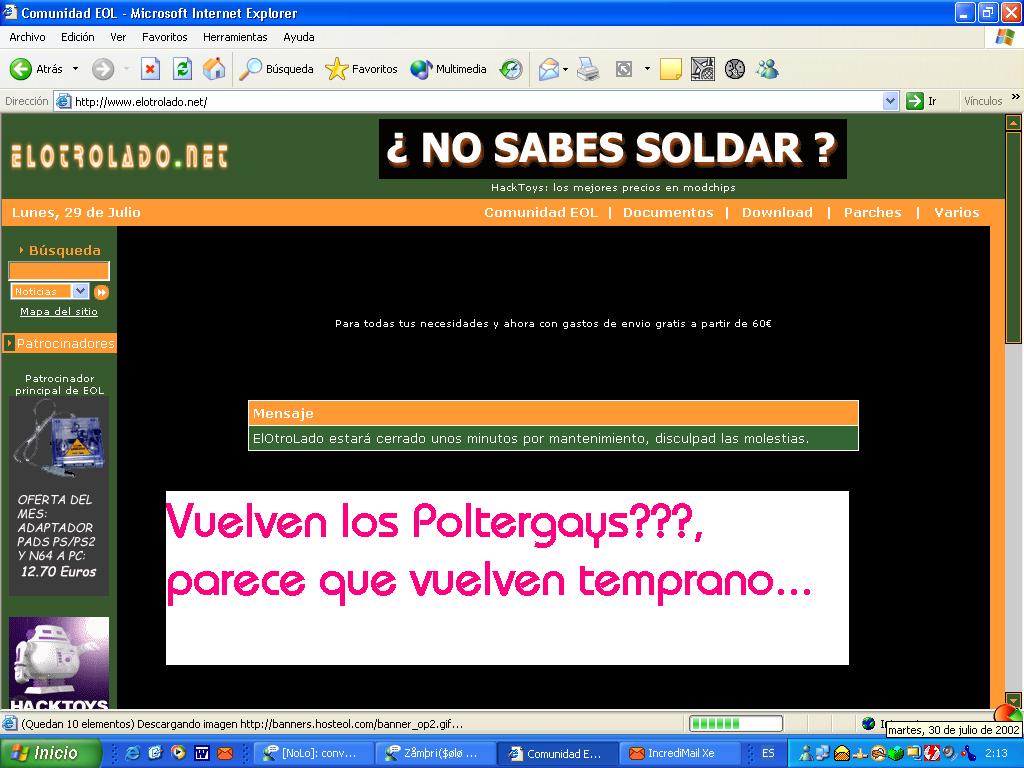The width and height of the screenshot is (1024, 768).
Task: Open the Multimedia toolbar button
Action: (x=448, y=69)
